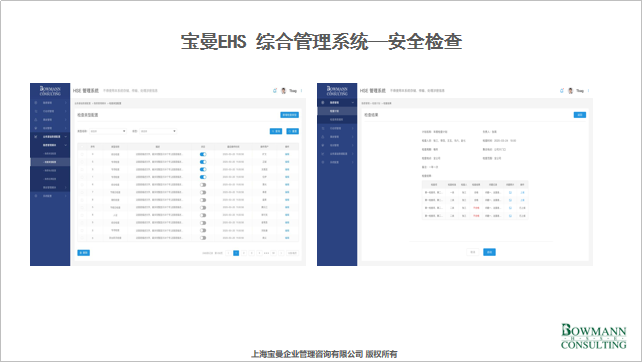This screenshot has width=643, height=362.
Task: Click blue delete button below the left table
Action: [x=84, y=253]
